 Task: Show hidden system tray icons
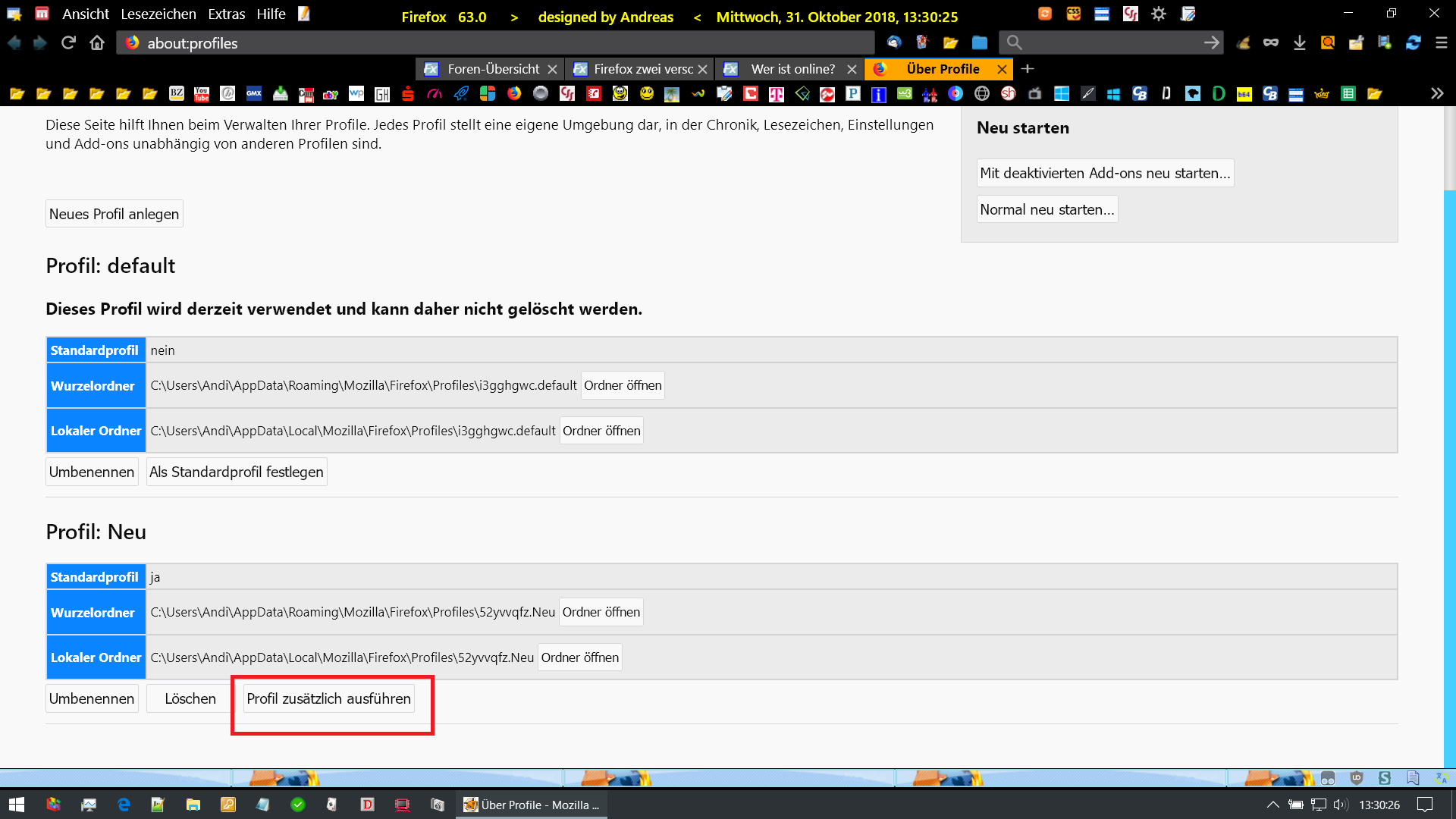tap(1272, 805)
